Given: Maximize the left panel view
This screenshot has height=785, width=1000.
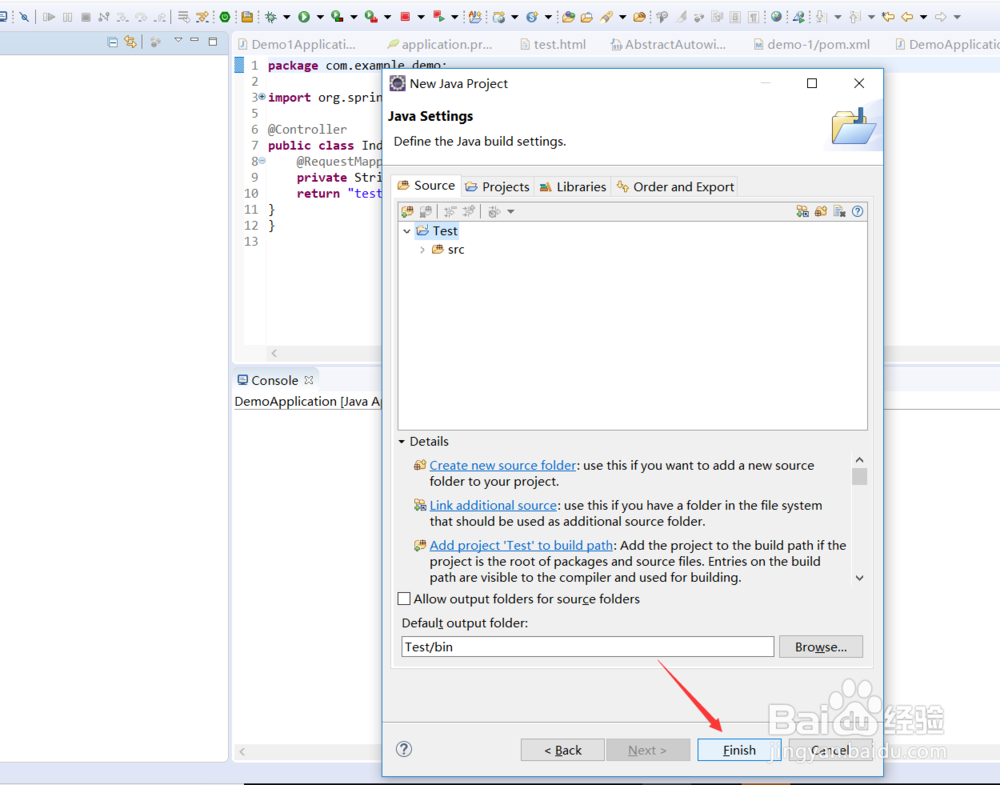Looking at the screenshot, I should 213,41.
